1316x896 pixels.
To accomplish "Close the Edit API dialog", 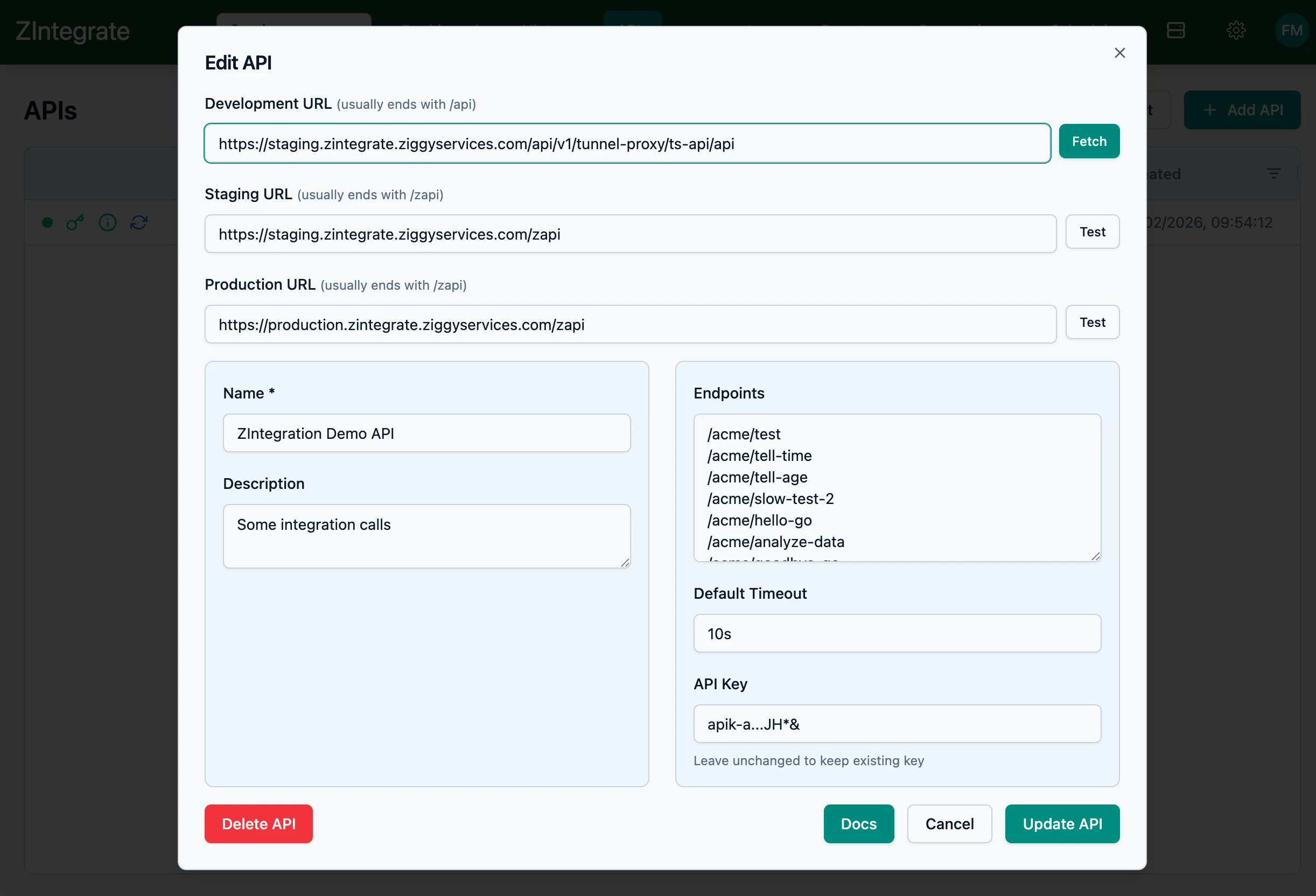I will pyautogui.click(x=1119, y=52).
